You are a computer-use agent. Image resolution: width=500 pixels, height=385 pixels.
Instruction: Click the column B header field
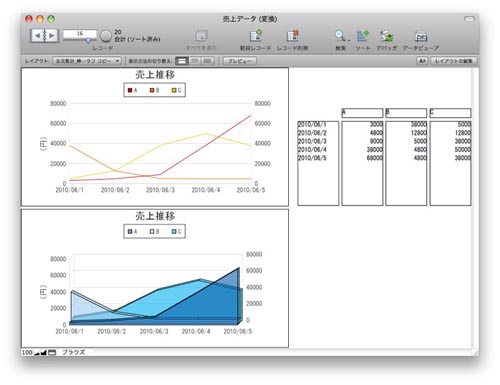pos(406,113)
